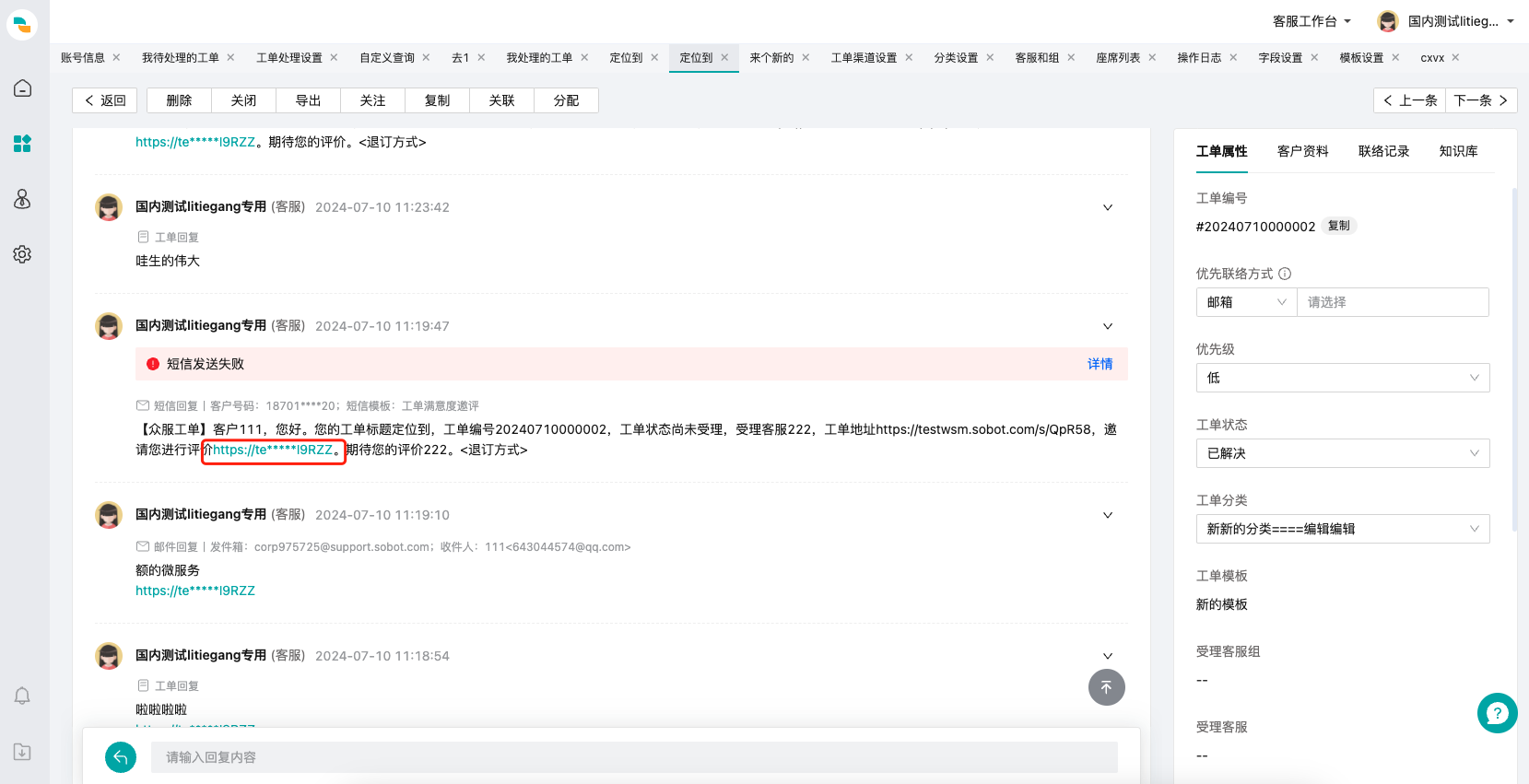This screenshot has width=1529, height=784.
Task: Open the settings gear in sidebar
Action: tap(22, 254)
